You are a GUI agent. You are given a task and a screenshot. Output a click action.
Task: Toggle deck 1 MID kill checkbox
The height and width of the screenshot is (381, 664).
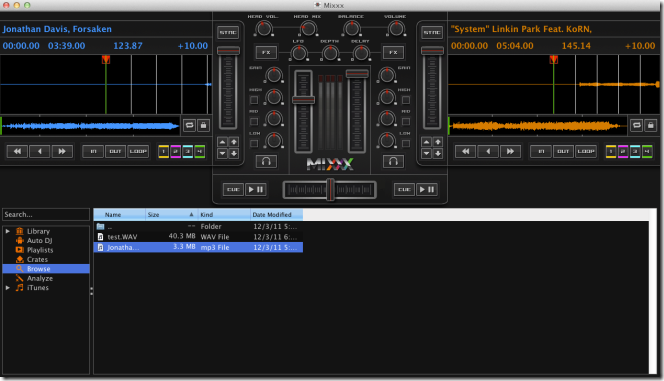[254, 122]
